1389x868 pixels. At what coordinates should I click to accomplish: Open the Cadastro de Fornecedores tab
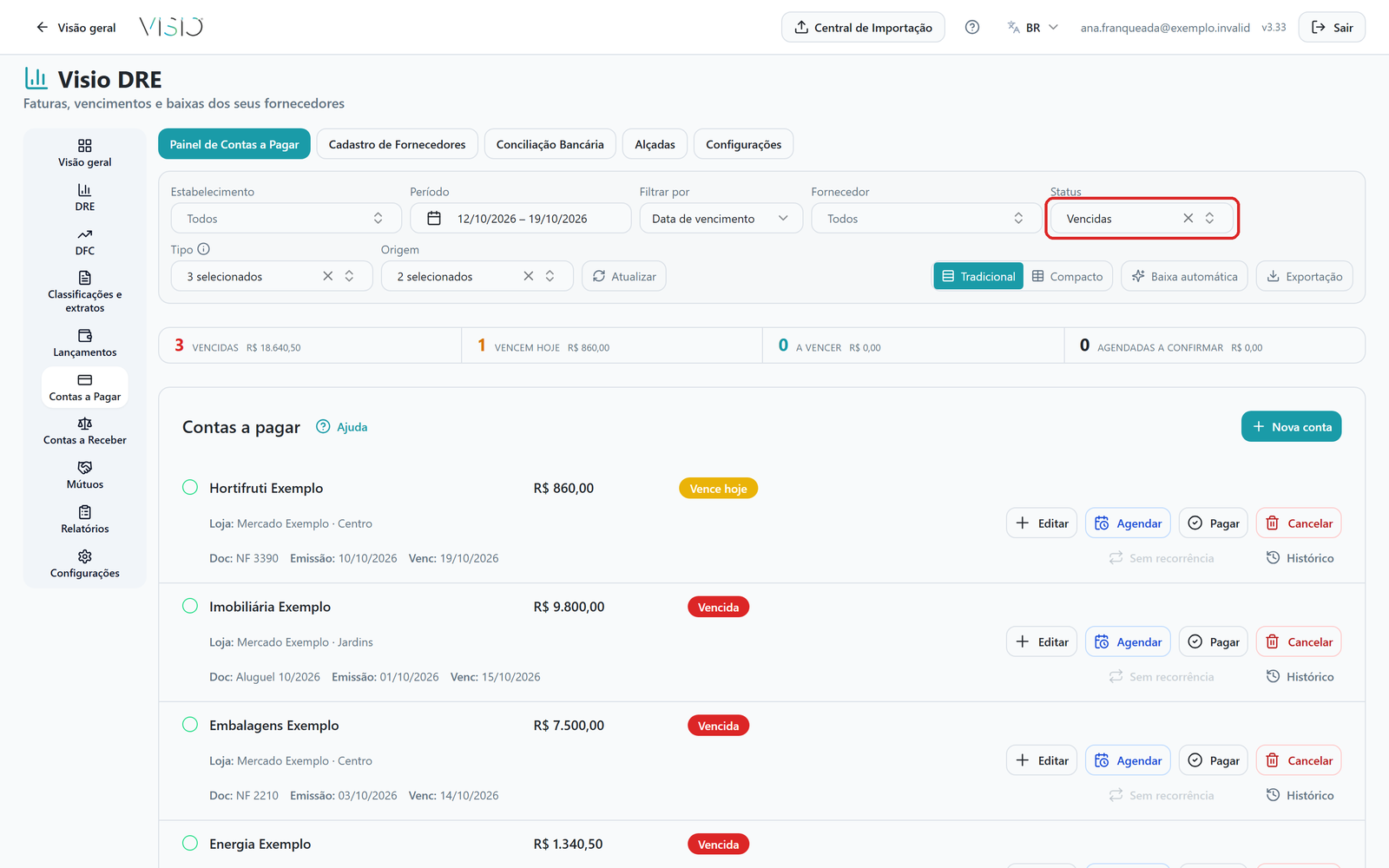(397, 144)
